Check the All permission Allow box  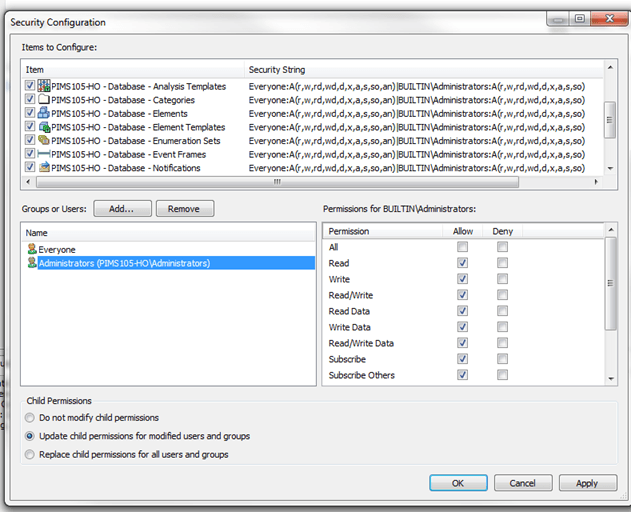[x=462, y=247]
